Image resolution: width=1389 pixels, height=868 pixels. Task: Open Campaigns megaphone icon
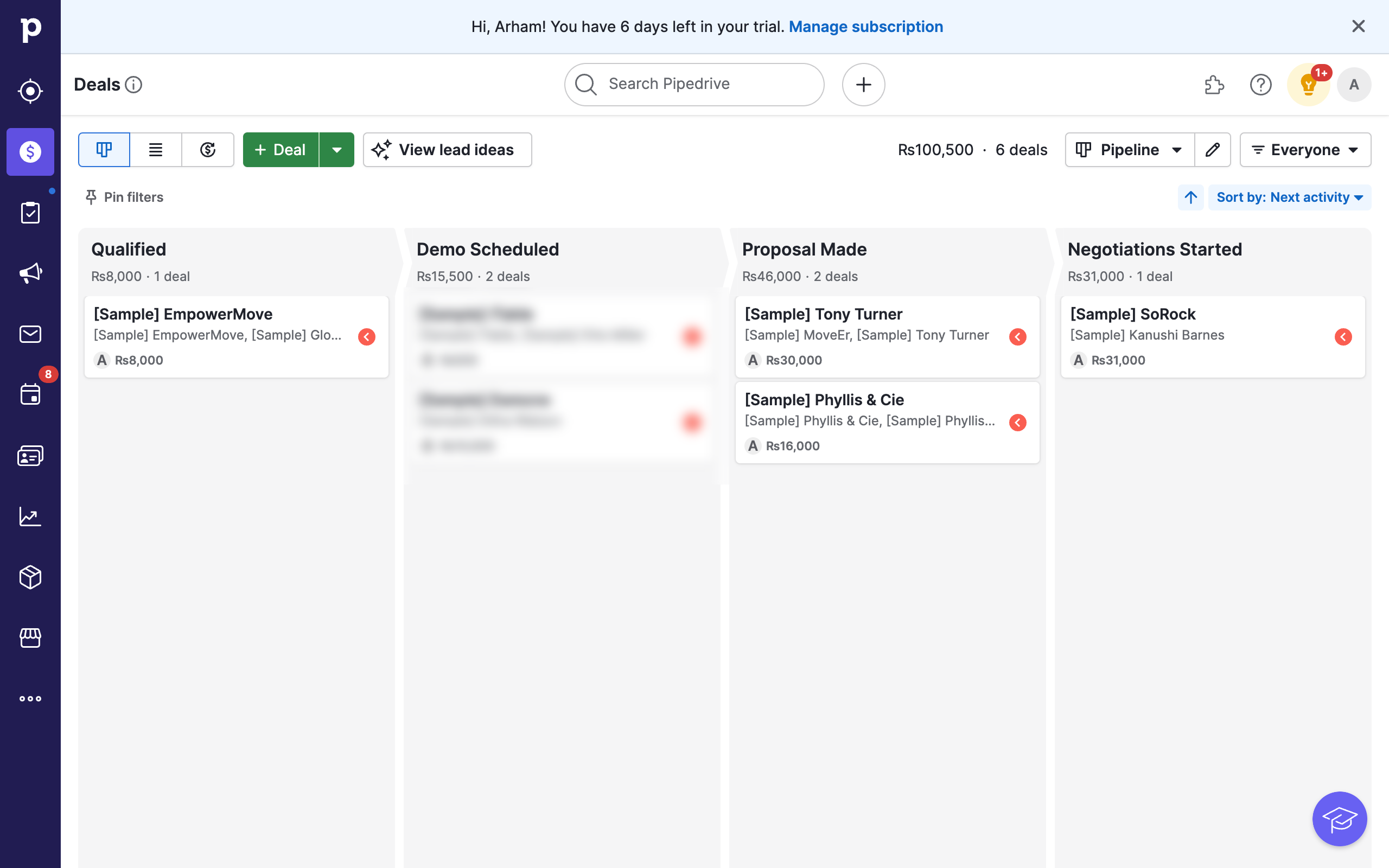point(30,273)
